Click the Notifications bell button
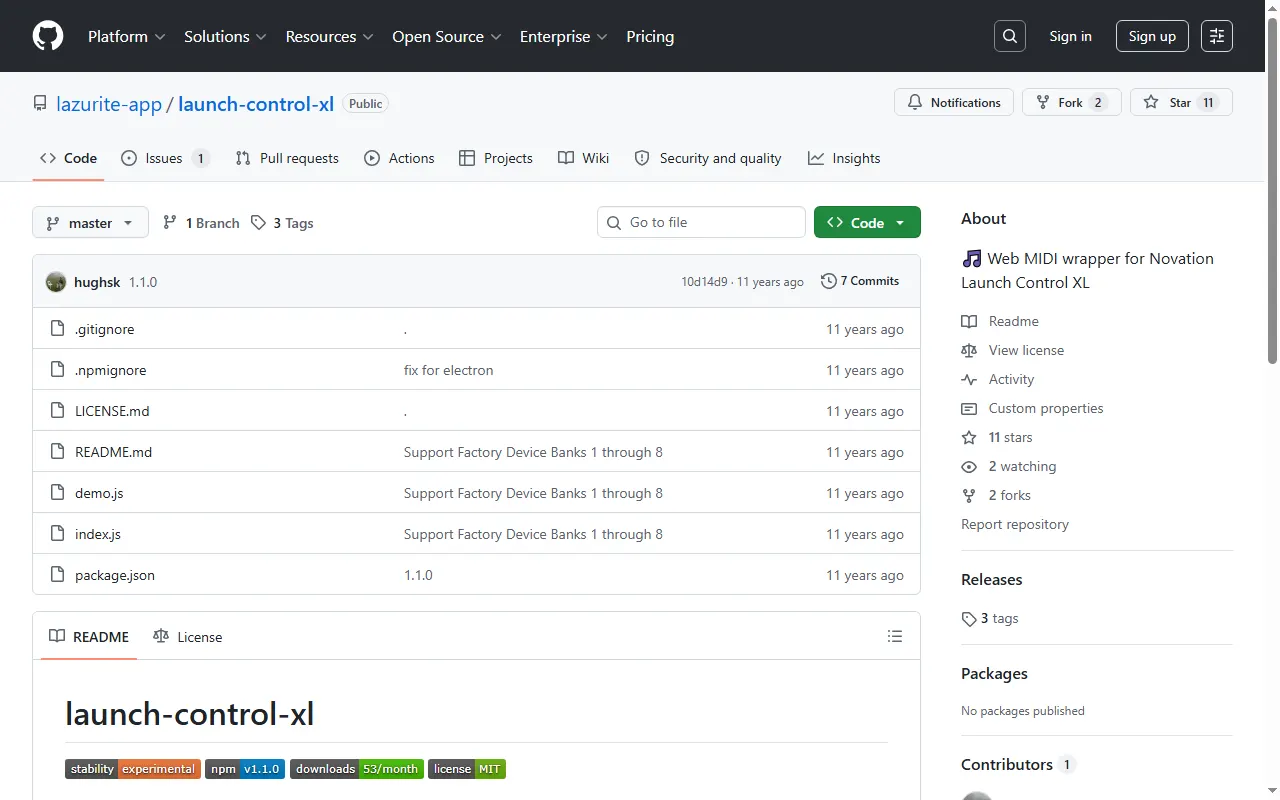Viewport: 1280px width, 800px height. coord(954,102)
